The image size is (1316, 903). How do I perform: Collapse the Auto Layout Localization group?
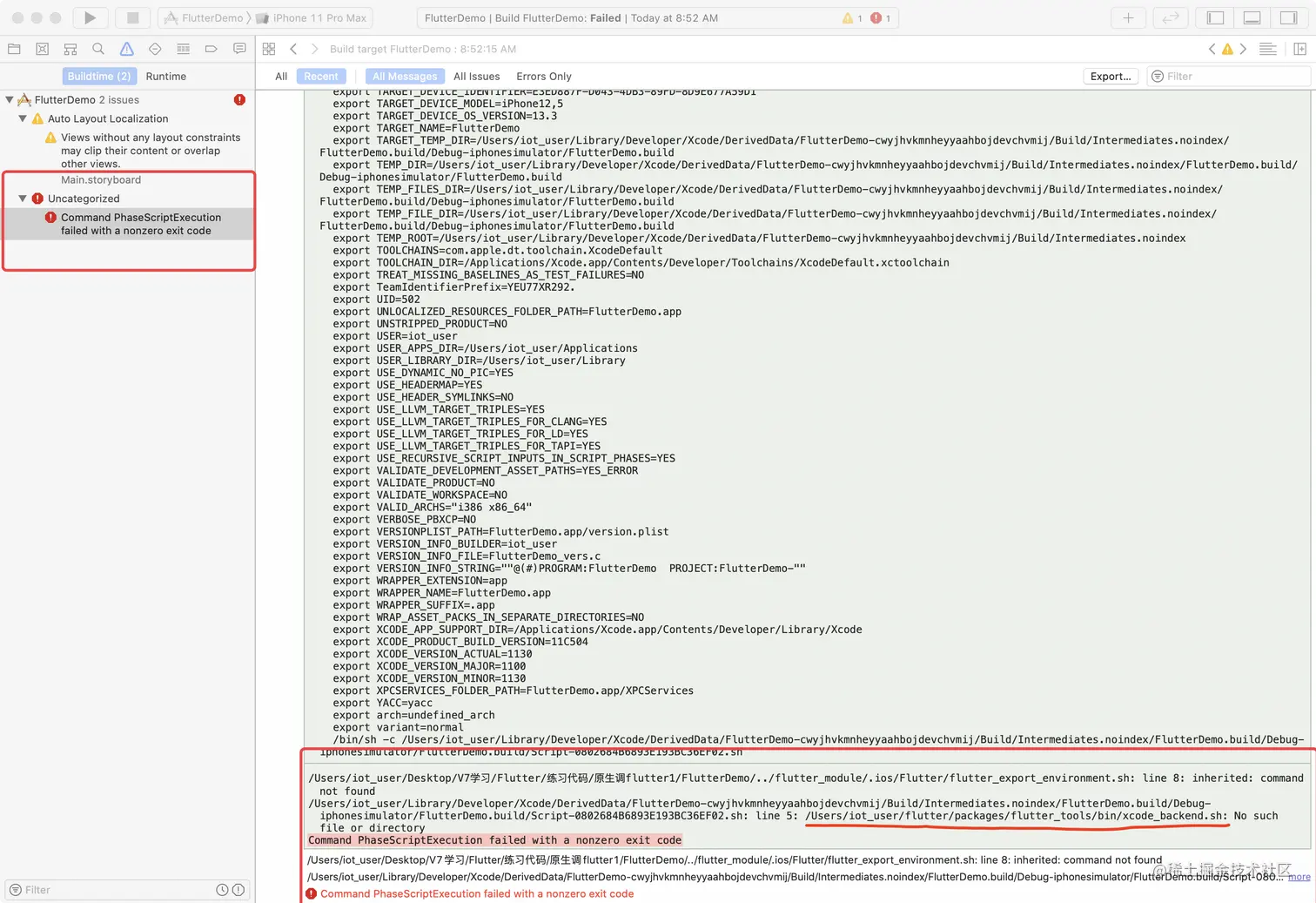(23, 118)
